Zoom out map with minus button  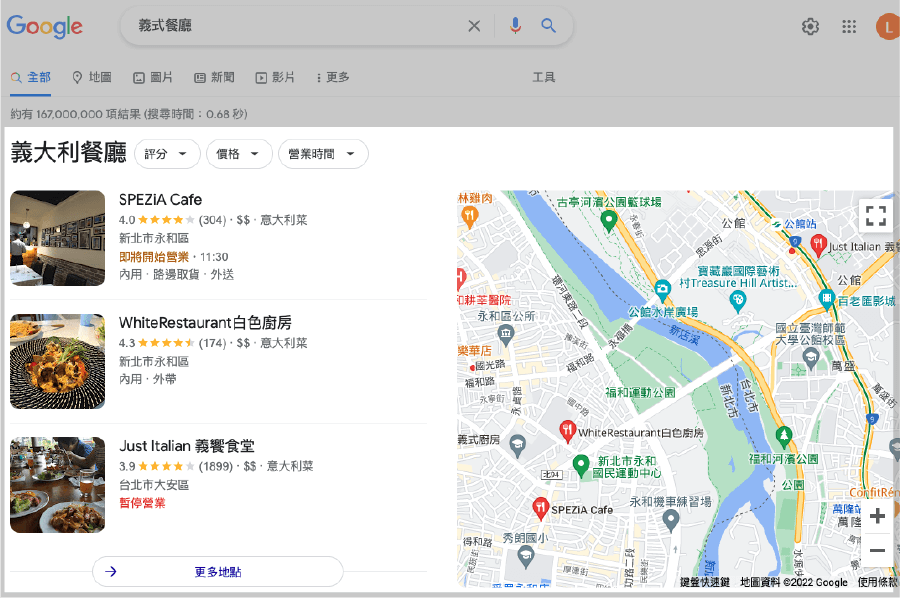tap(877, 550)
